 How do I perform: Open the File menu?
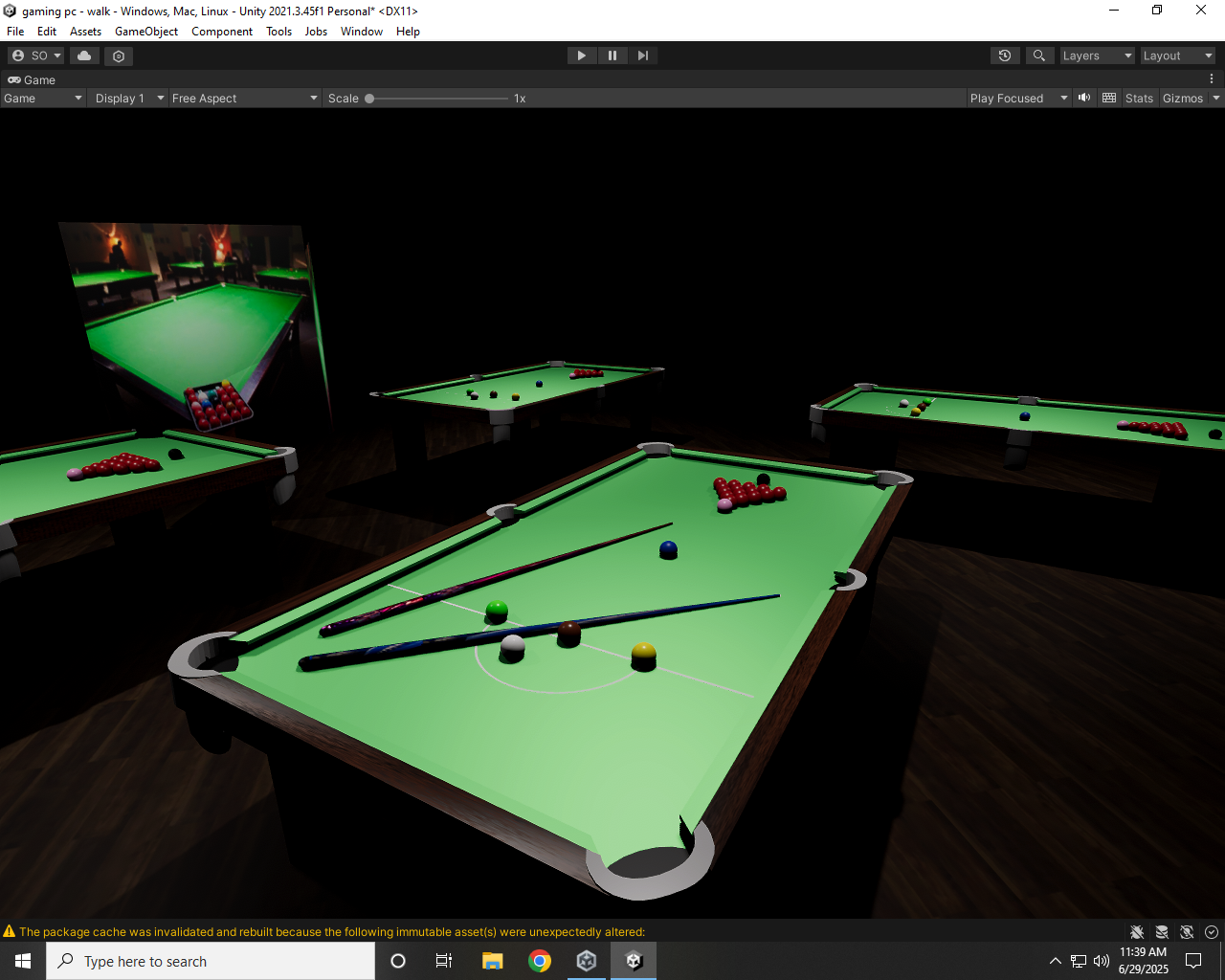coord(15,32)
